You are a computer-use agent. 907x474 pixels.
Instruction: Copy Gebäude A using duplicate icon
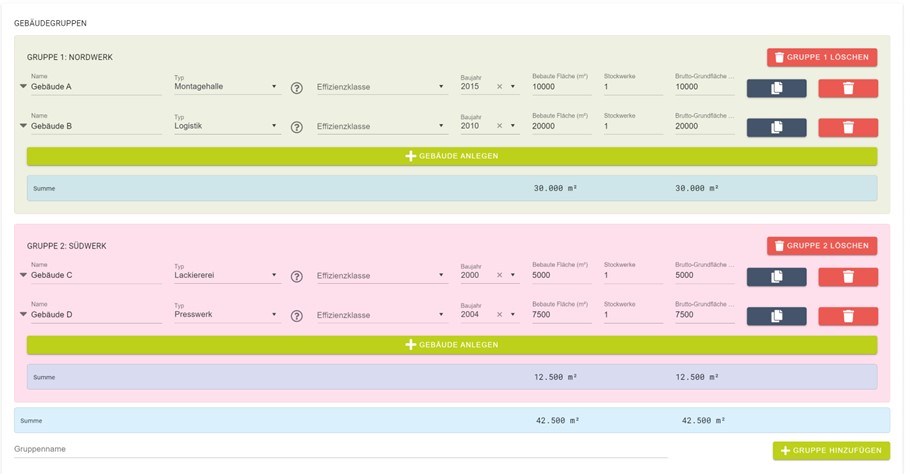pyautogui.click(x=776, y=88)
